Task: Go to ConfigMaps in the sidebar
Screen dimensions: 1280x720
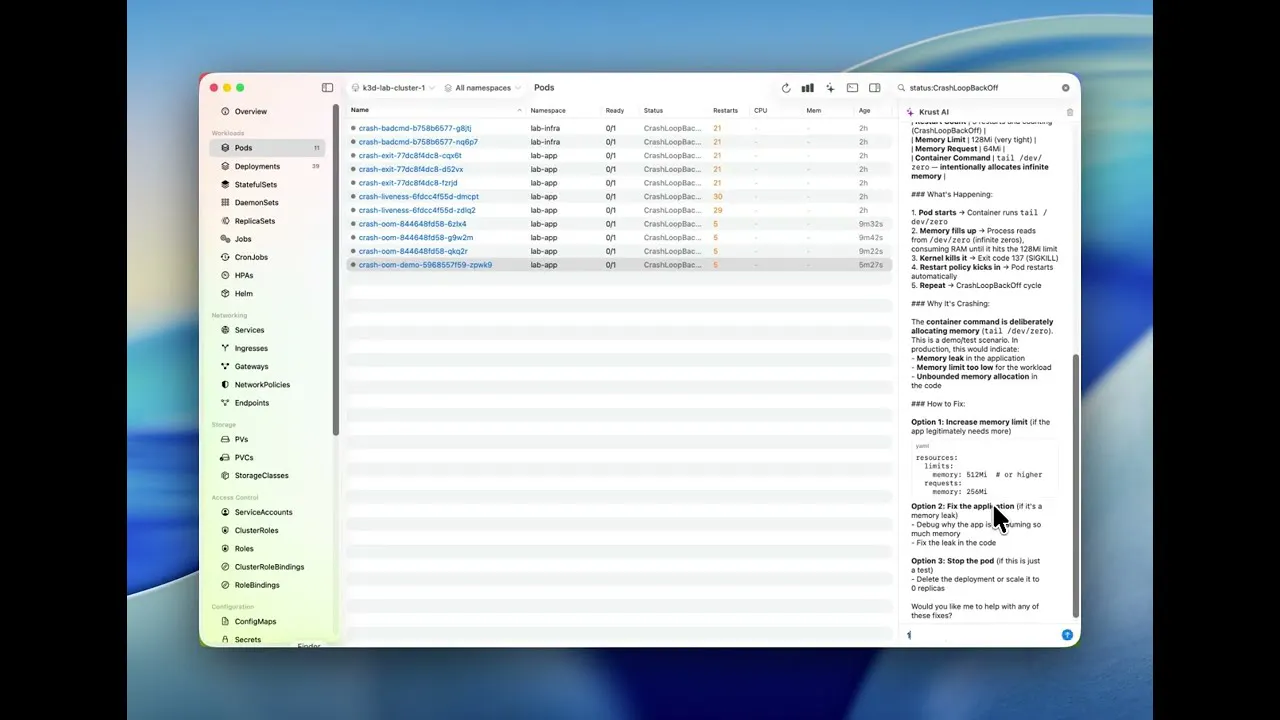Action: (255, 621)
